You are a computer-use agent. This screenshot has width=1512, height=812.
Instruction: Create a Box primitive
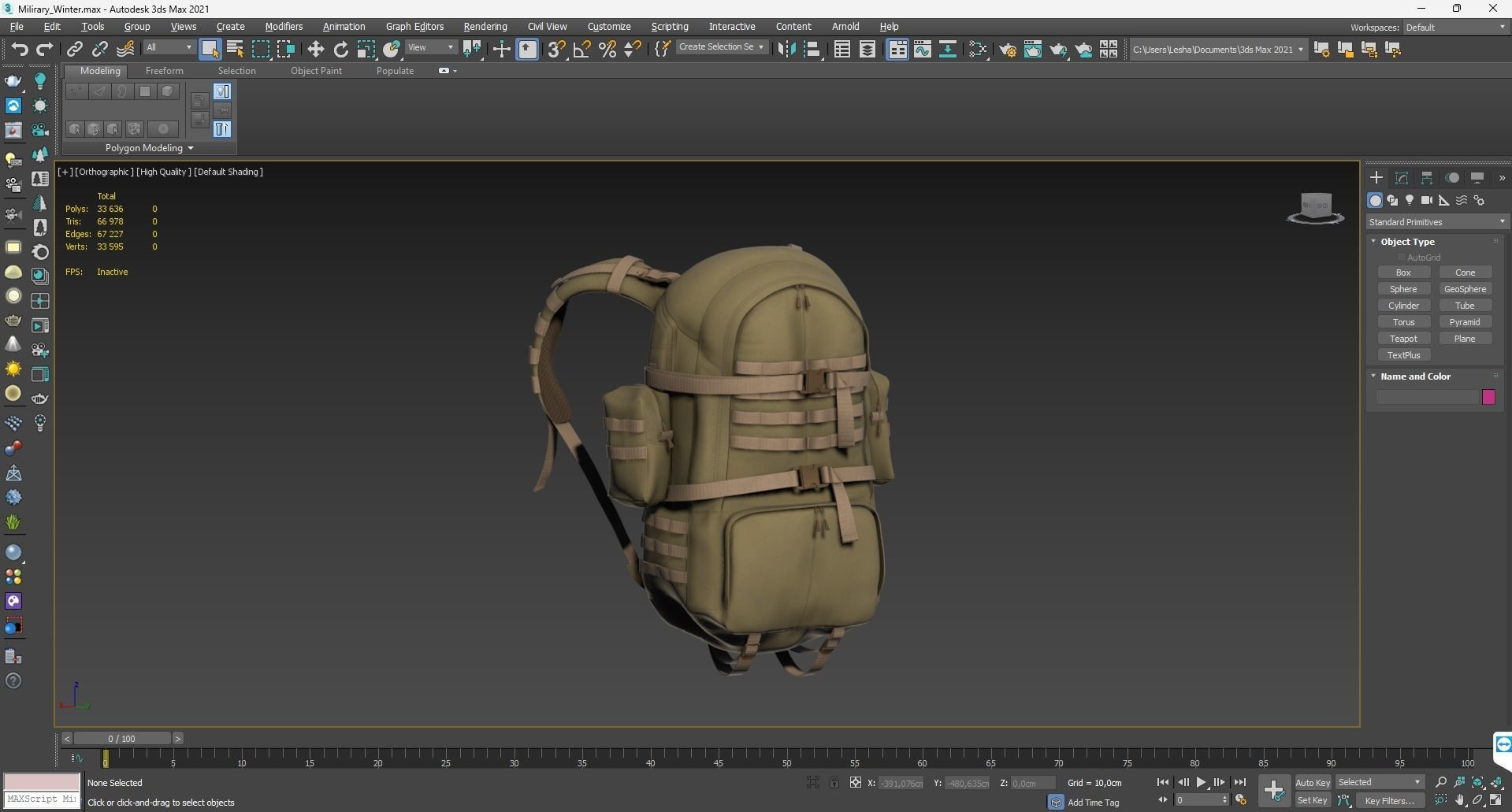[1403, 273]
